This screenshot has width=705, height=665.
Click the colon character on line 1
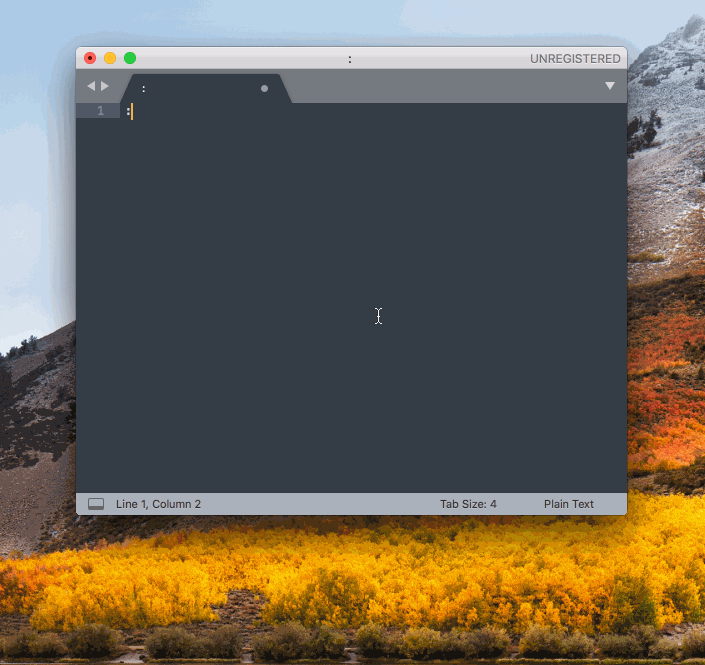(x=128, y=111)
